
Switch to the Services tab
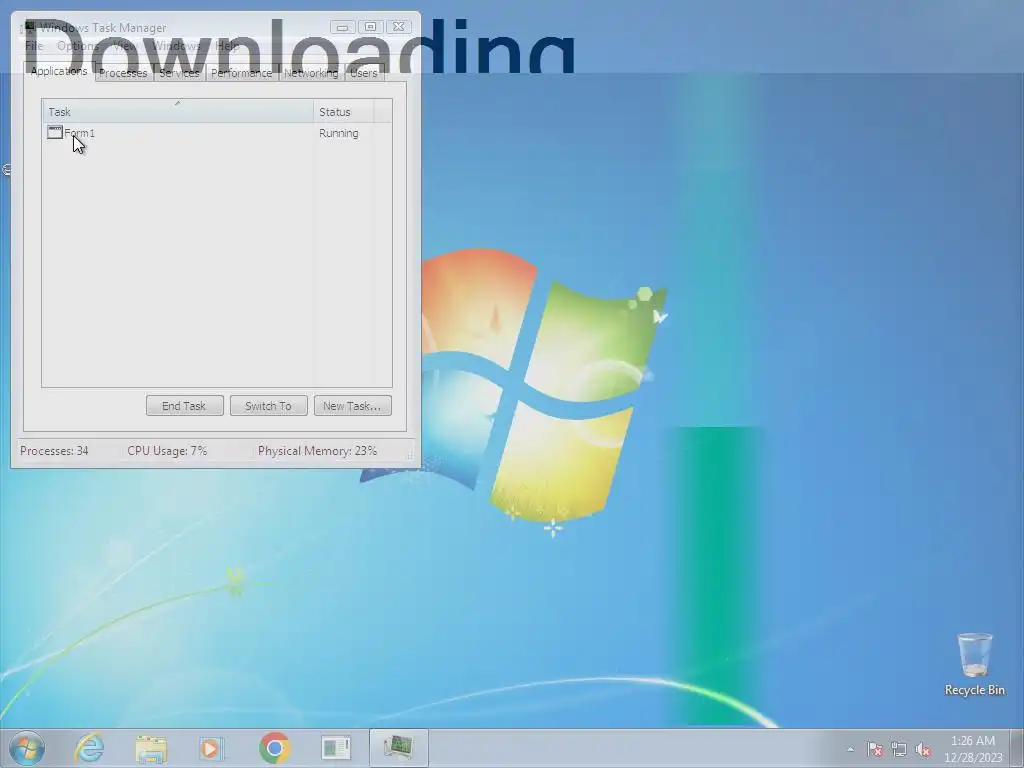pos(179,73)
